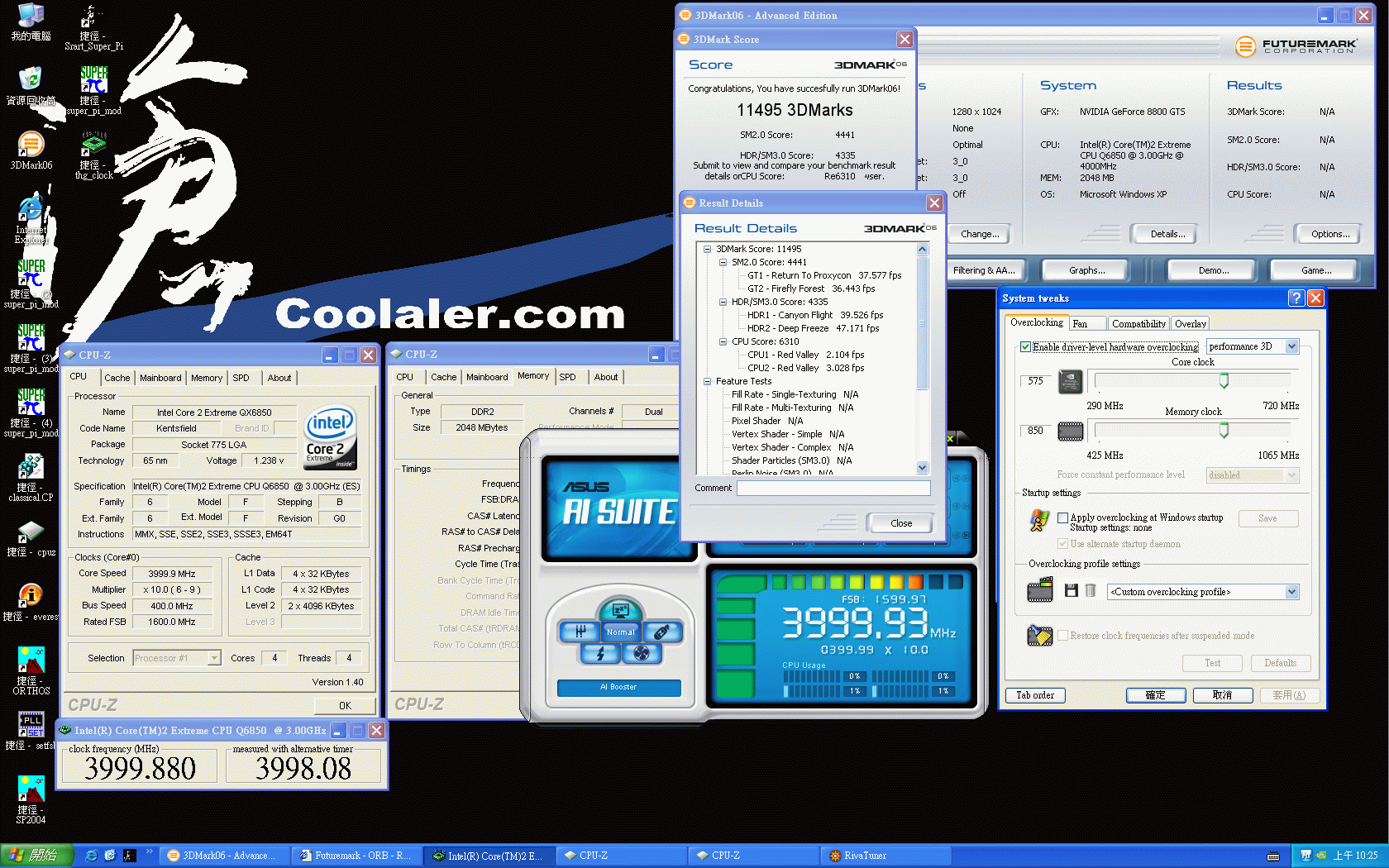The width and height of the screenshot is (1389, 868).
Task: Click the AI Suite sleep-mode monitor icon
Action: (619, 610)
